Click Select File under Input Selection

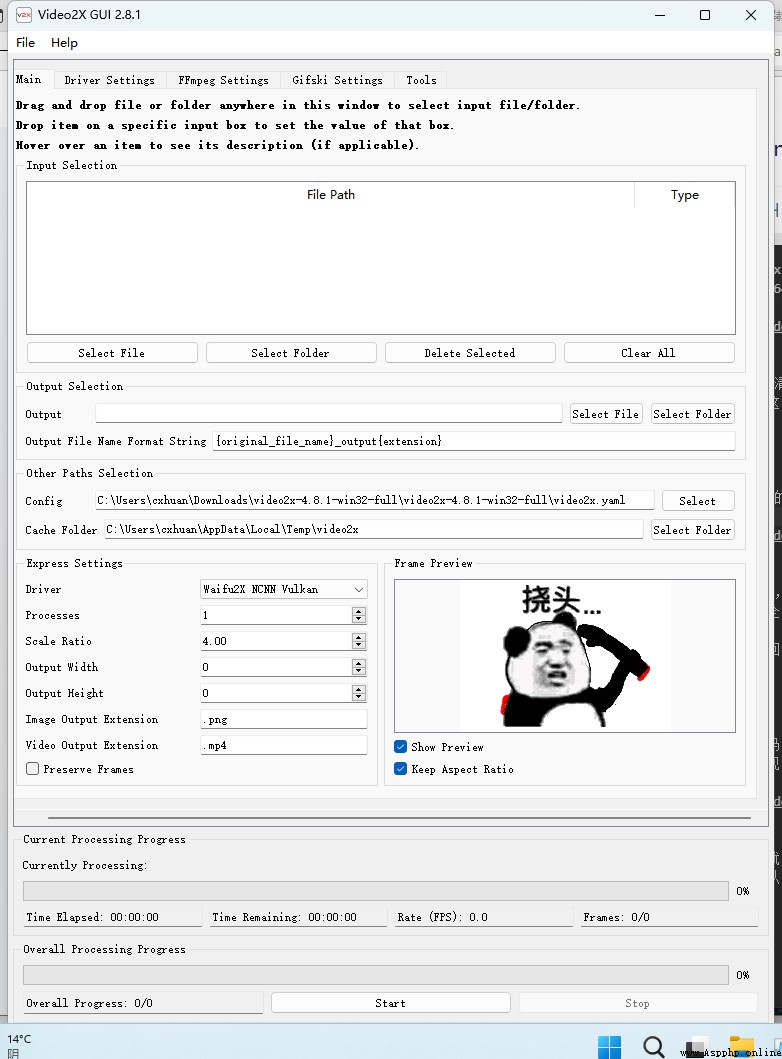112,353
